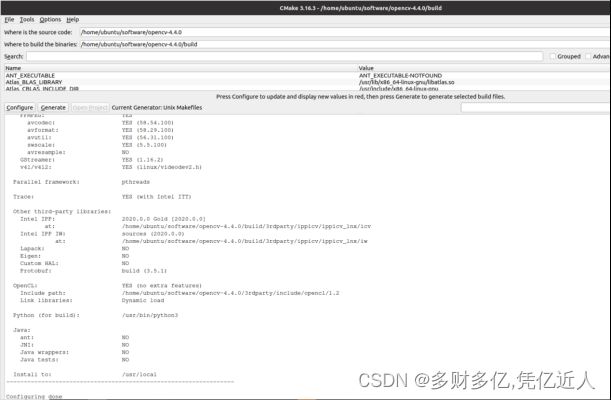Toggle the Grouped checkbox
The height and width of the screenshot is (400, 611).
click(x=553, y=56)
